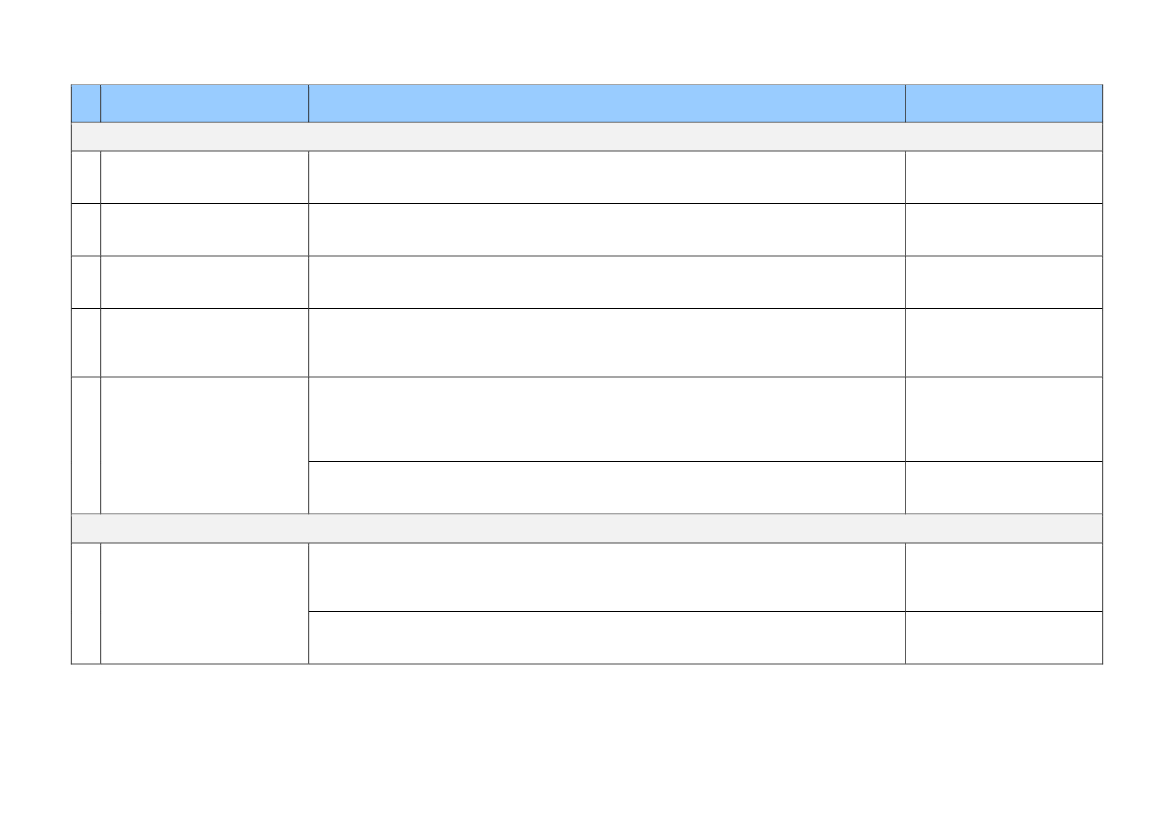Viewport: 1169px width, 827px height.
Task: Select merged second-column cell above second gray band
Action: click(204, 445)
